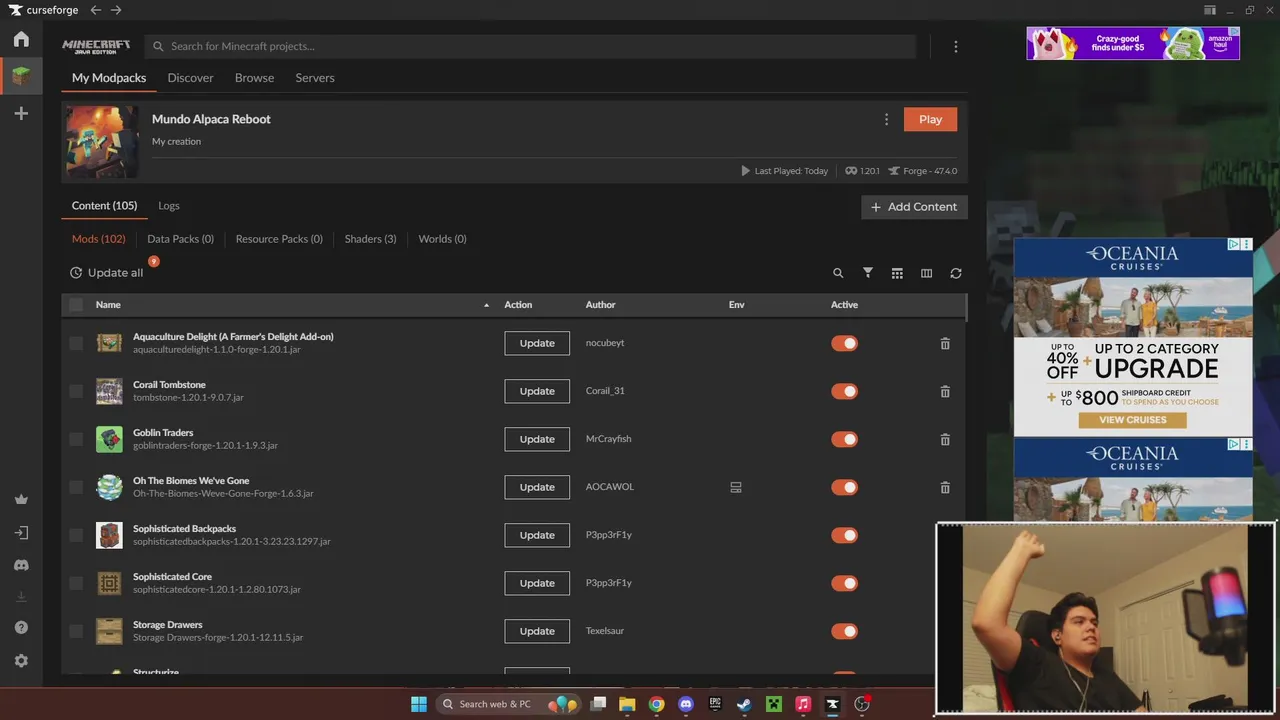Open the three-dot menu beside search bar
Image resolution: width=1280 pixels, height=720 pixels.
coord(955,47)
